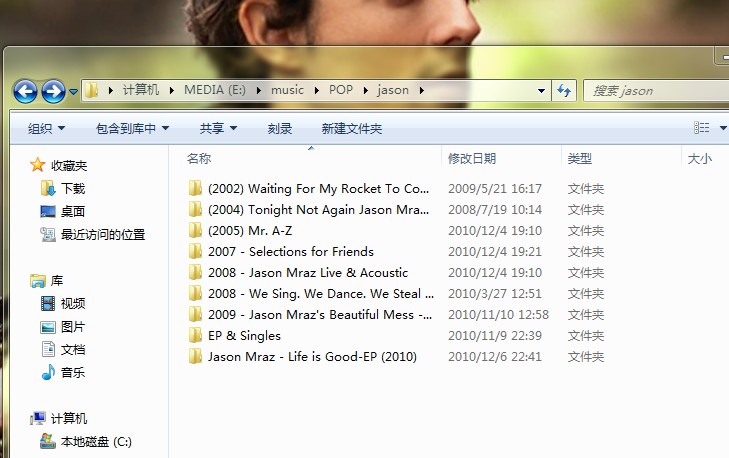Select MEDIA (E:) in the address breadcrumb
Image resolution: width=729 pixels, height=458 pixels.
214,90
